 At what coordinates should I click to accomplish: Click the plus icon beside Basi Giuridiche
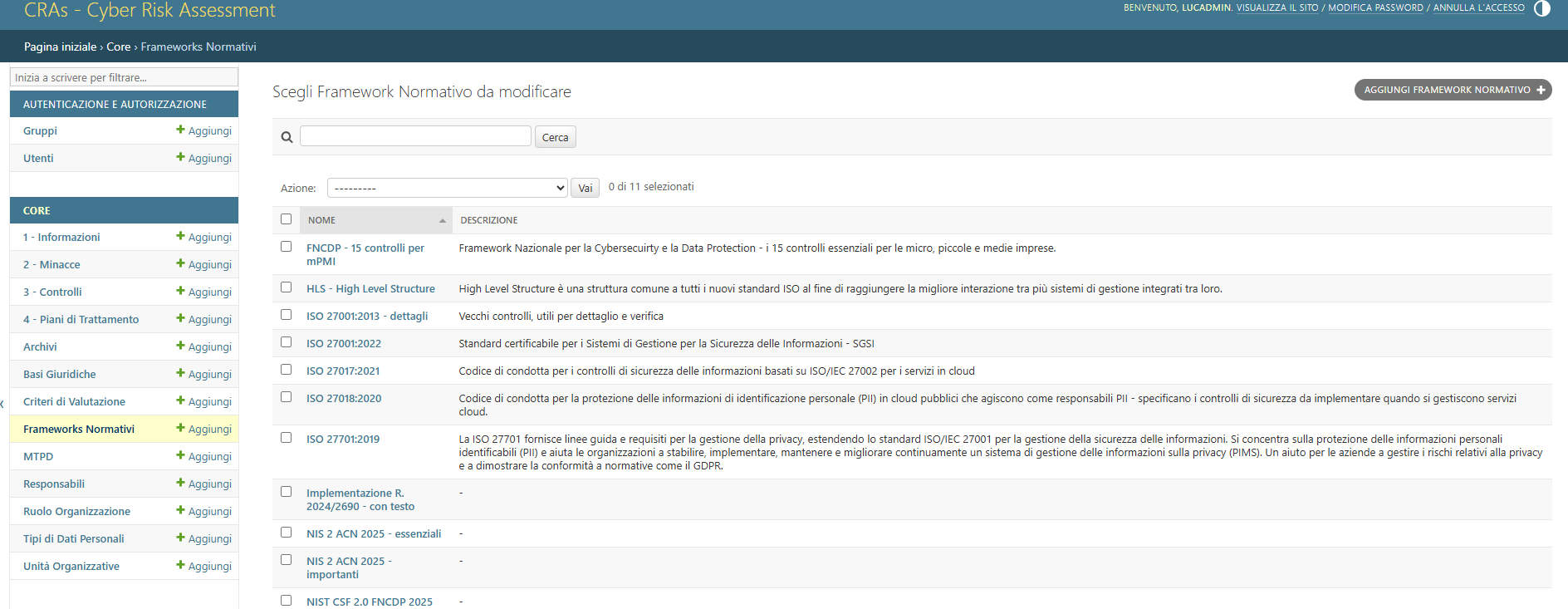180,373
